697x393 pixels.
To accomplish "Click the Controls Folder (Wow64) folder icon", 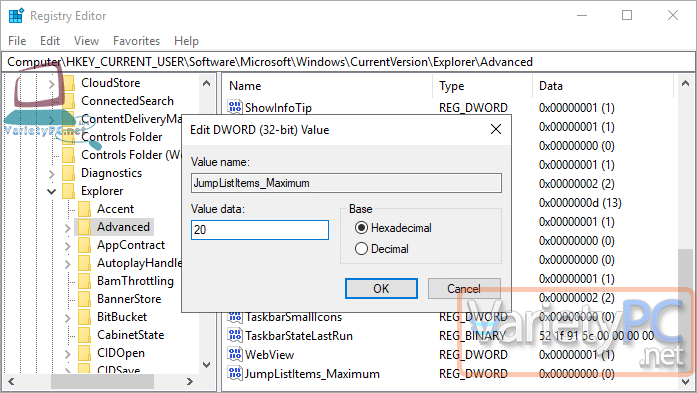I will [68, 155].
